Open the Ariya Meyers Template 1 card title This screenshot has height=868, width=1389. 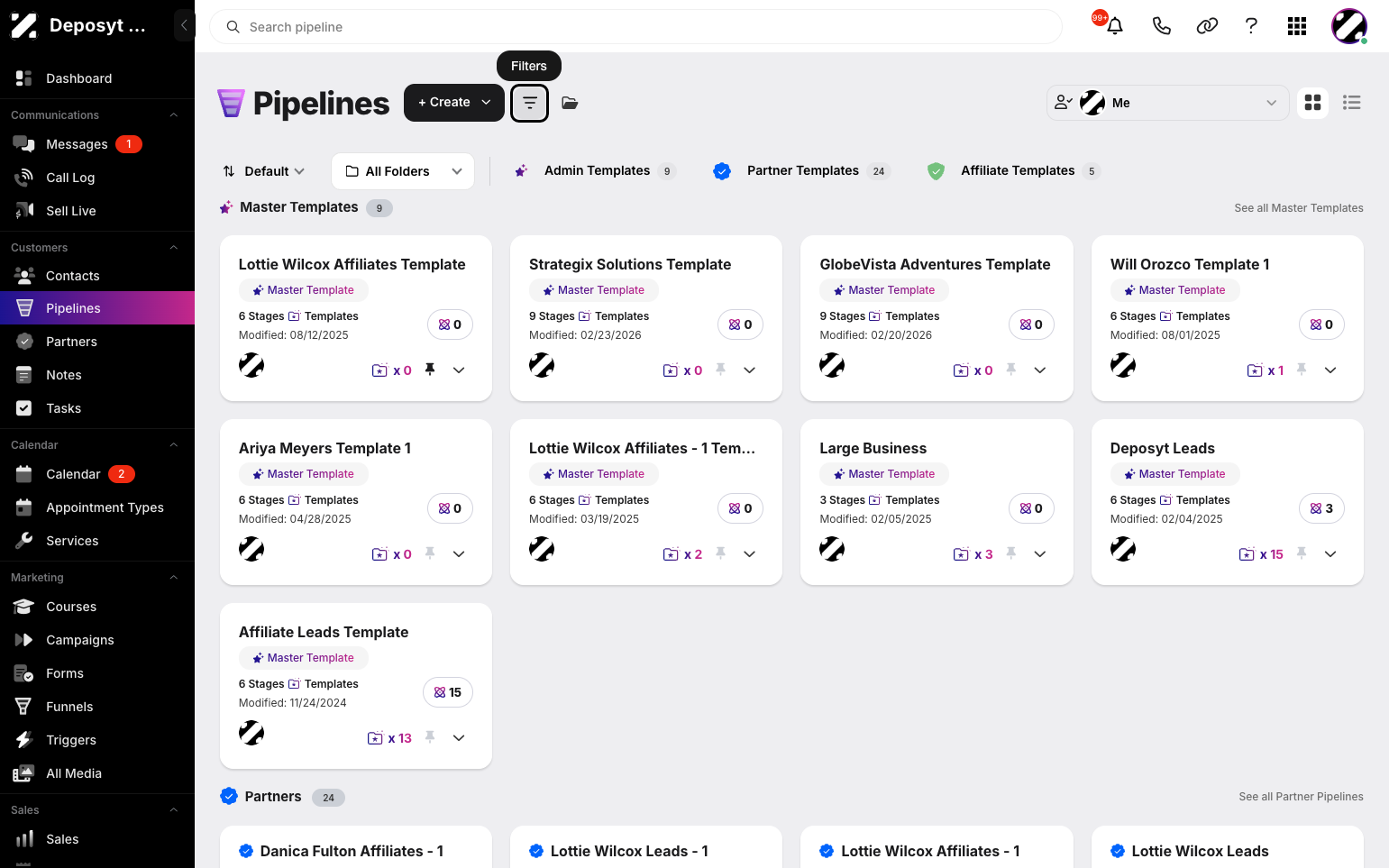324,448
